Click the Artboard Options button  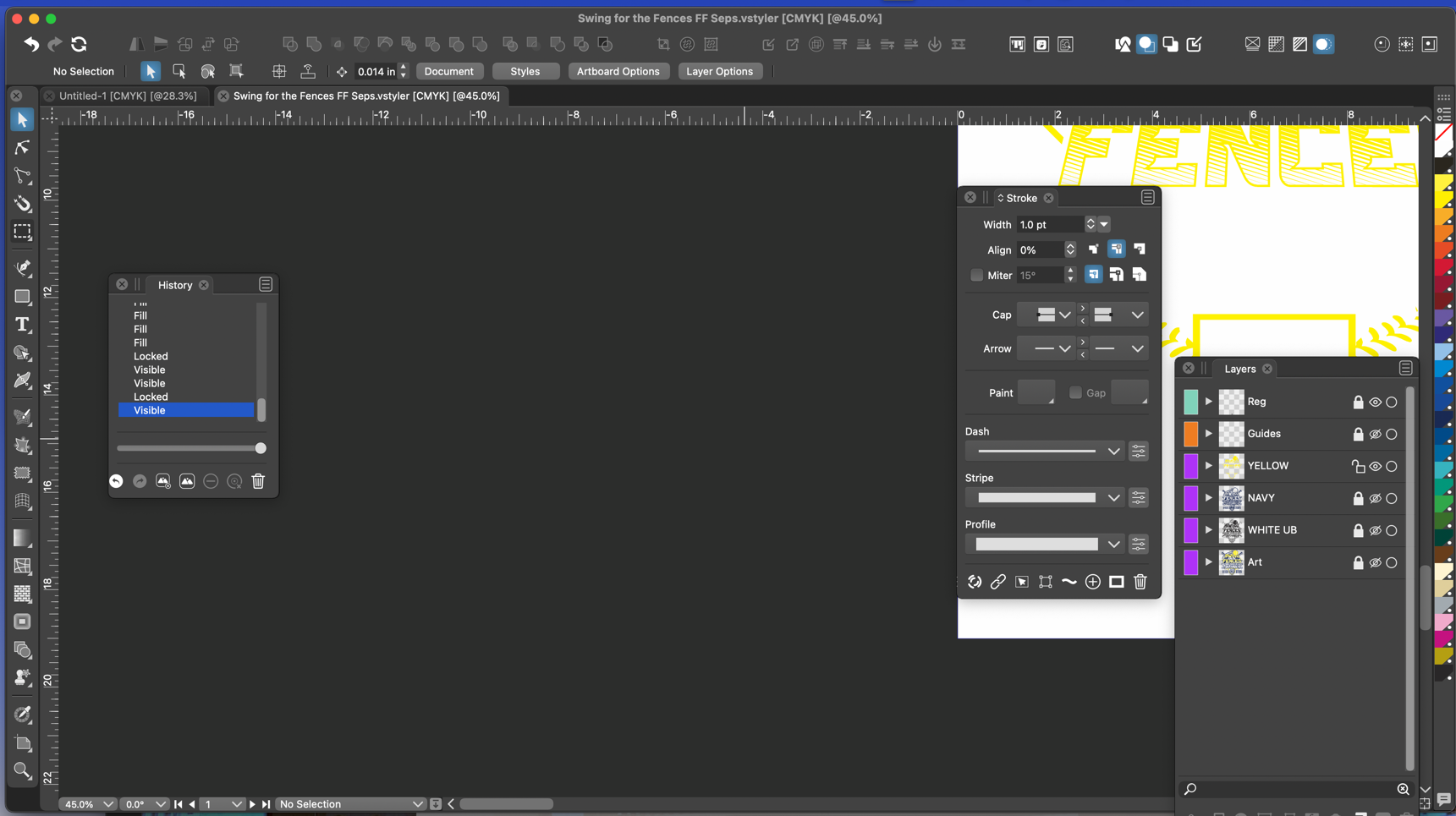(618, 72)
